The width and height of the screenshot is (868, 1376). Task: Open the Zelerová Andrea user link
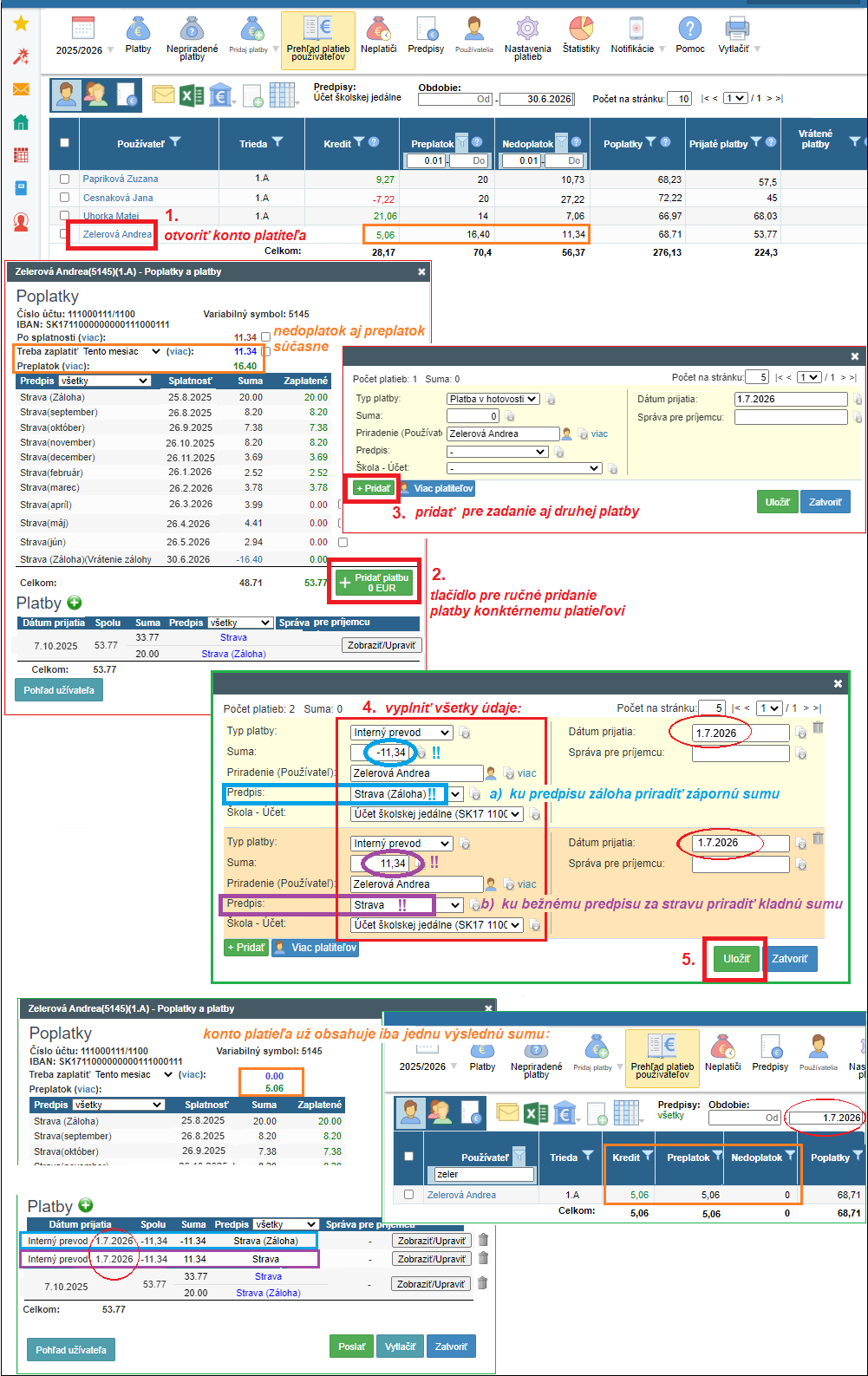click(117, 234)
